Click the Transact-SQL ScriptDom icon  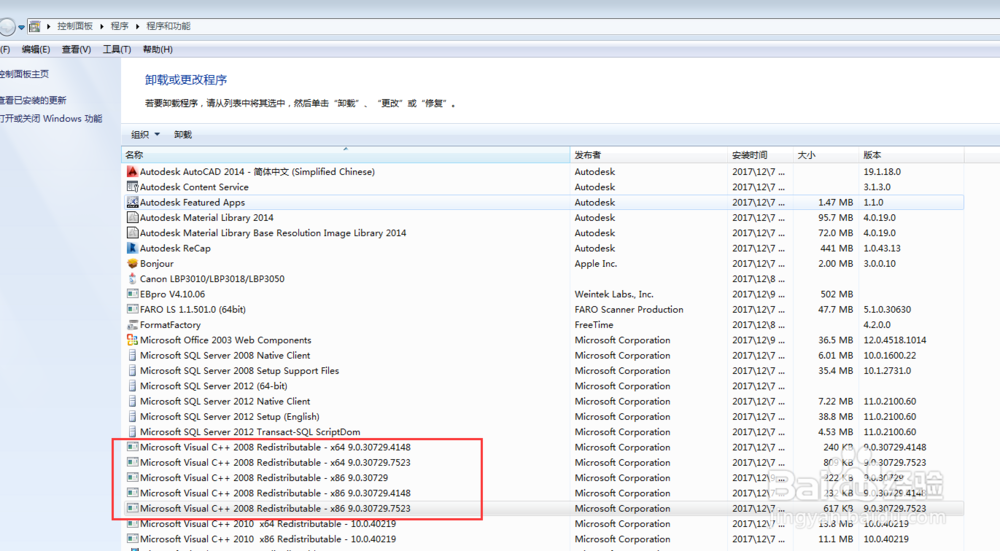pos(133,432)
